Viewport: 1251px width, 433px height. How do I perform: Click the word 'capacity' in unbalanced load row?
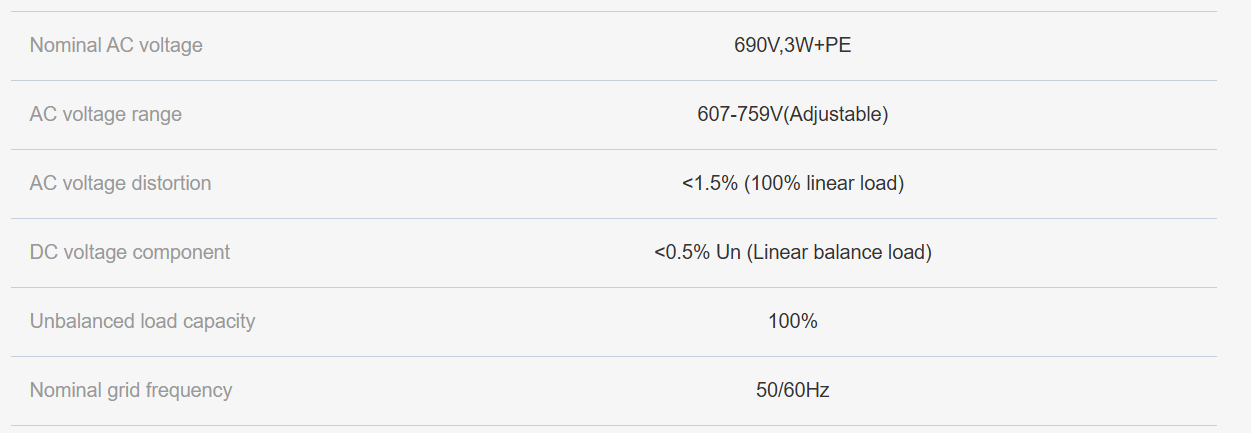pyautogui.click(x=218, y=321)
